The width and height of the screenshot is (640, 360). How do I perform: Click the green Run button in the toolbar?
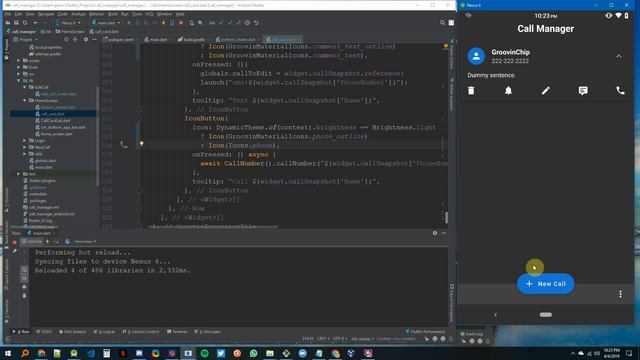(x=129, y=23)
